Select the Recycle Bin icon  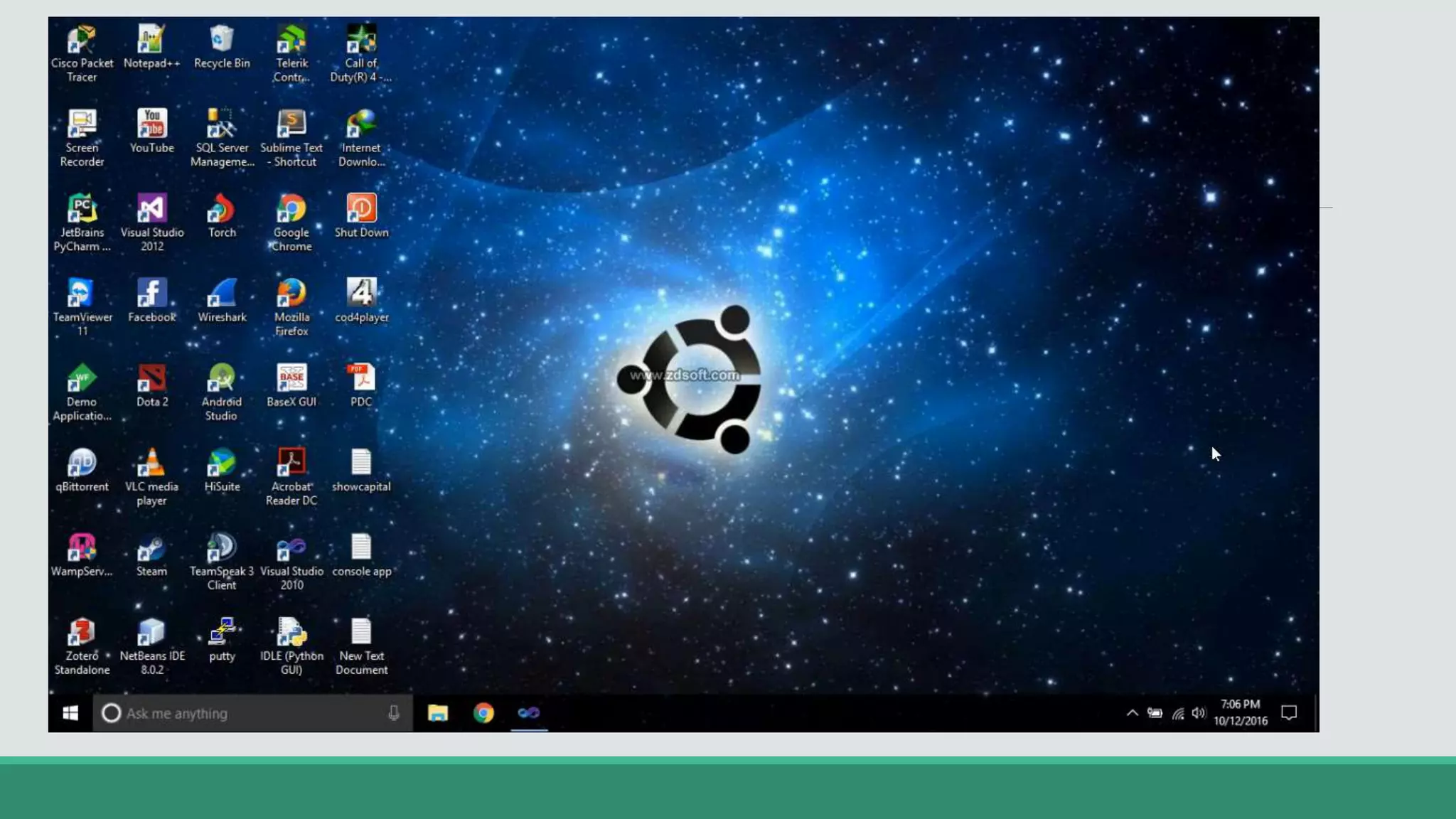click(222, 41)
